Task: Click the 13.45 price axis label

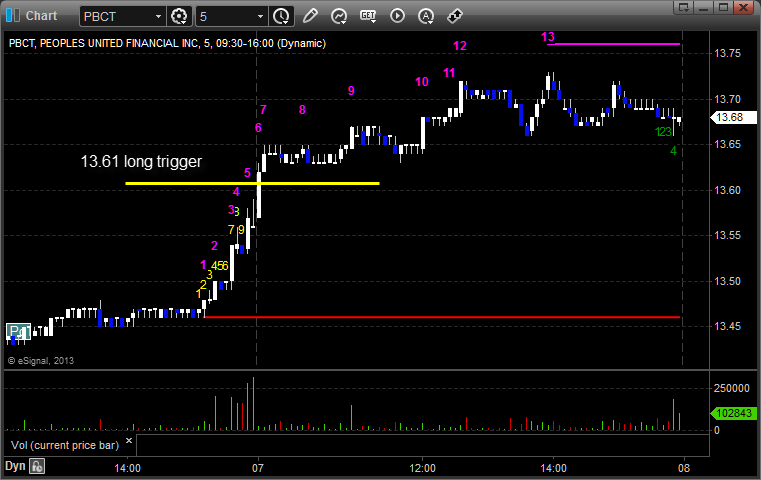Action: click(728, 326)
